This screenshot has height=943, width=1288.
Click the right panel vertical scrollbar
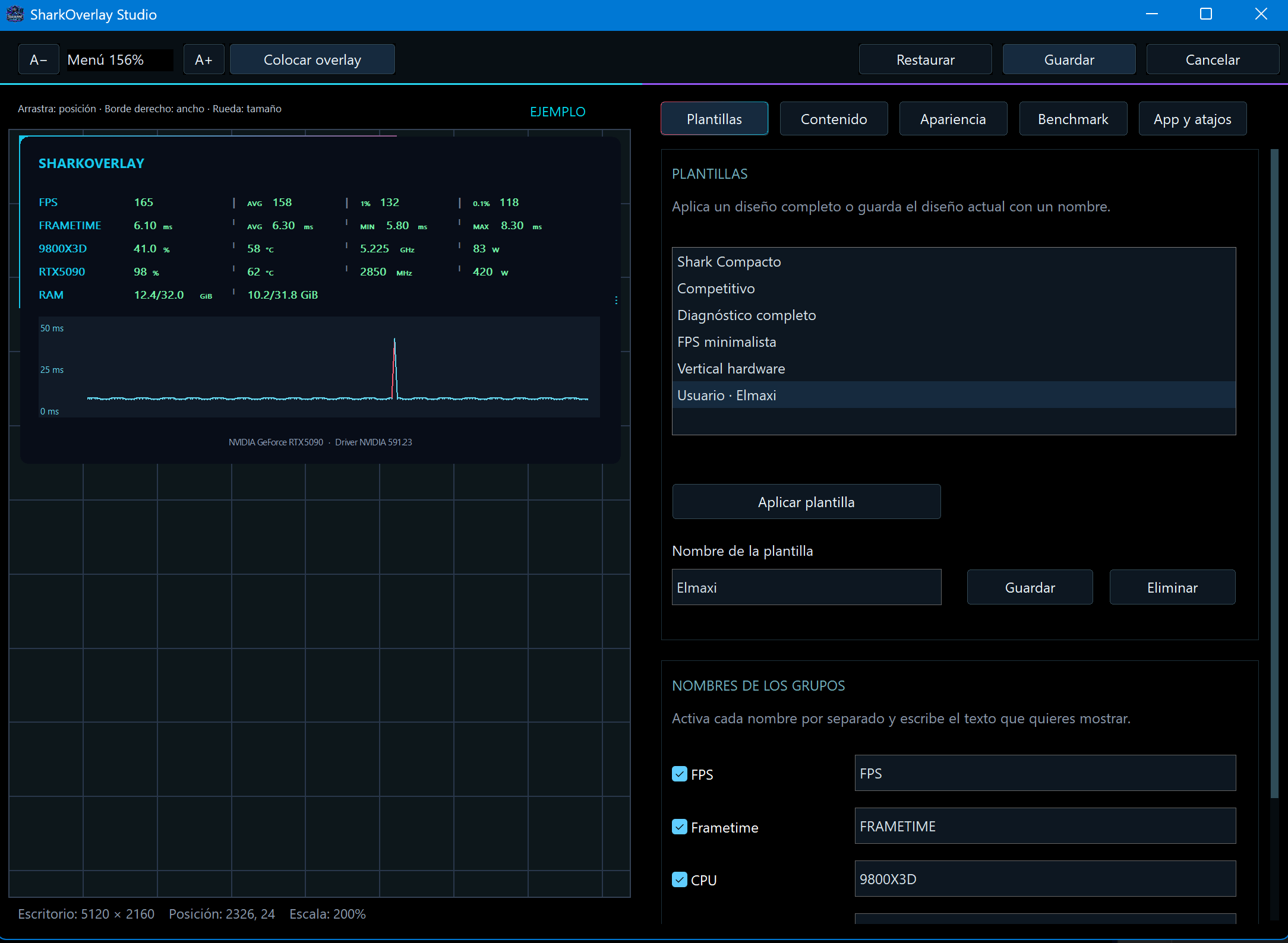[1274, 473]
